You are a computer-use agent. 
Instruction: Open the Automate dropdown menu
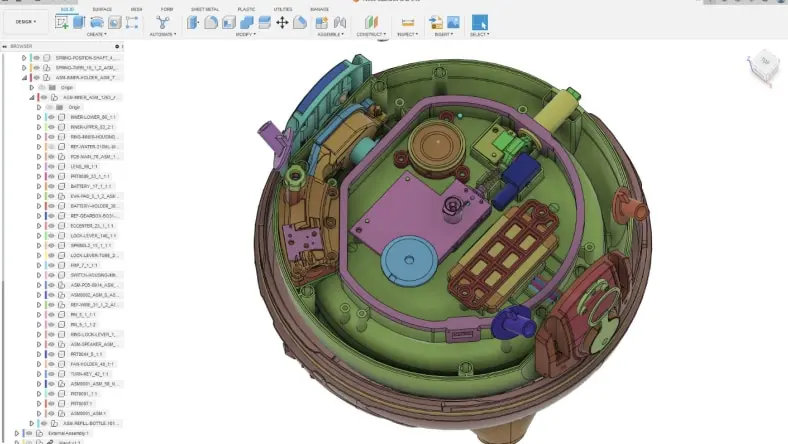163,34
